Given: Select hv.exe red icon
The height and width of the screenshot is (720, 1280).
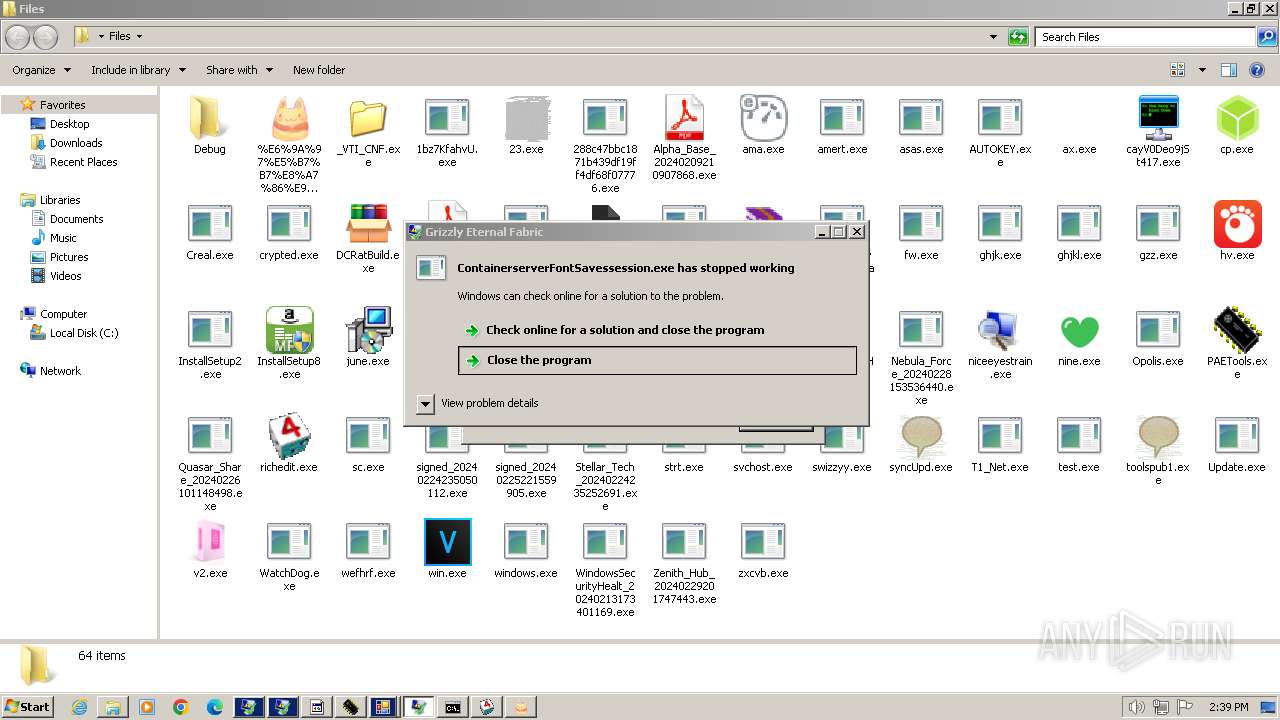Looking at the screenshot, I should (1237, 224).
